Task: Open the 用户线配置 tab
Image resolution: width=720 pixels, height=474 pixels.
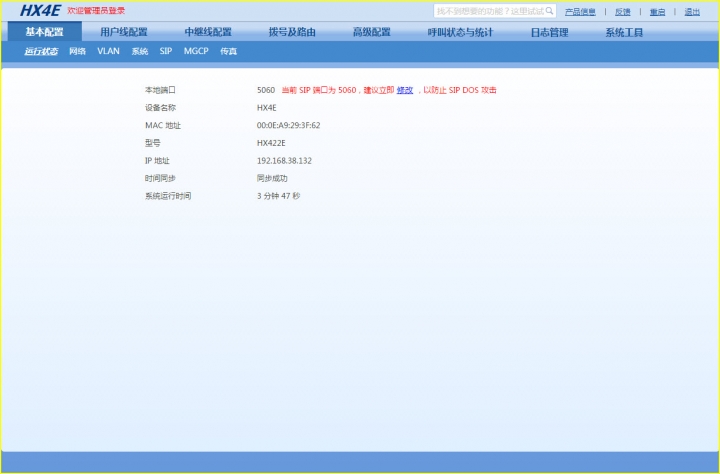Action: coord(124,32)
